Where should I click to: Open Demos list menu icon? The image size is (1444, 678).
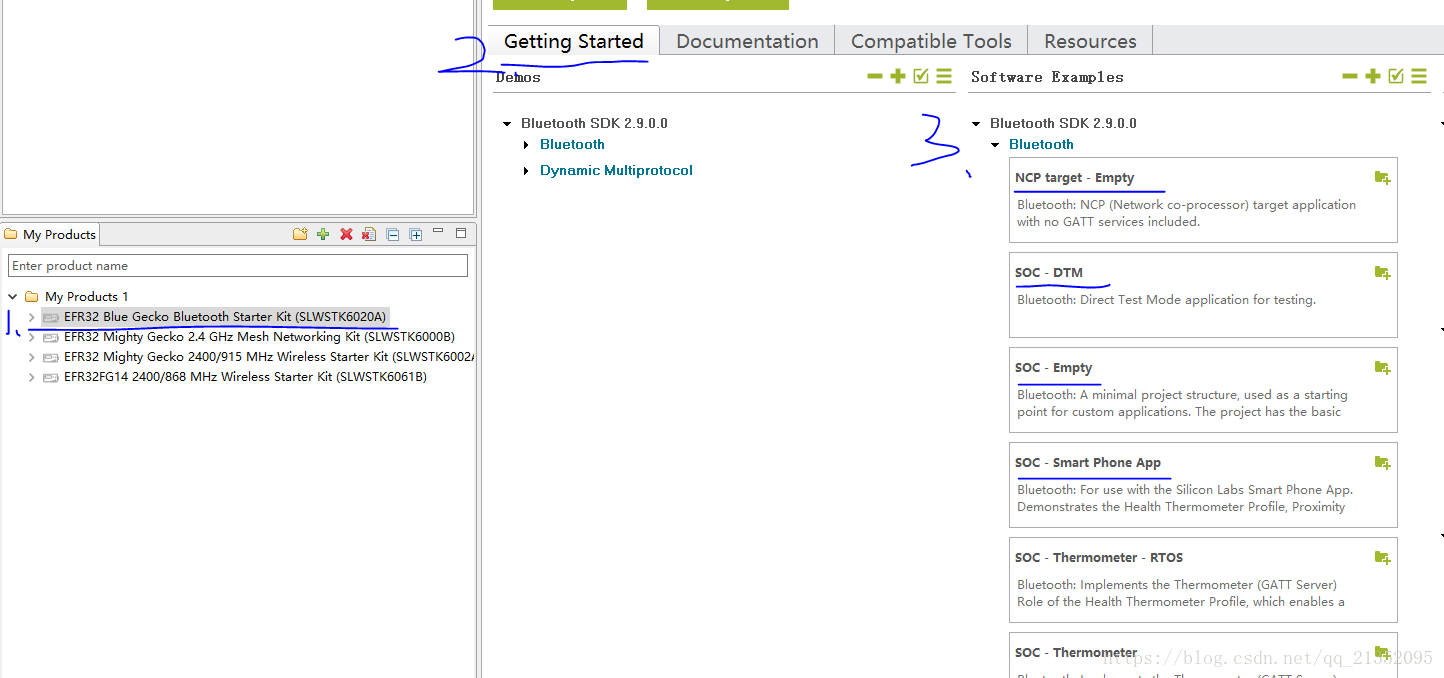[944, 76]
